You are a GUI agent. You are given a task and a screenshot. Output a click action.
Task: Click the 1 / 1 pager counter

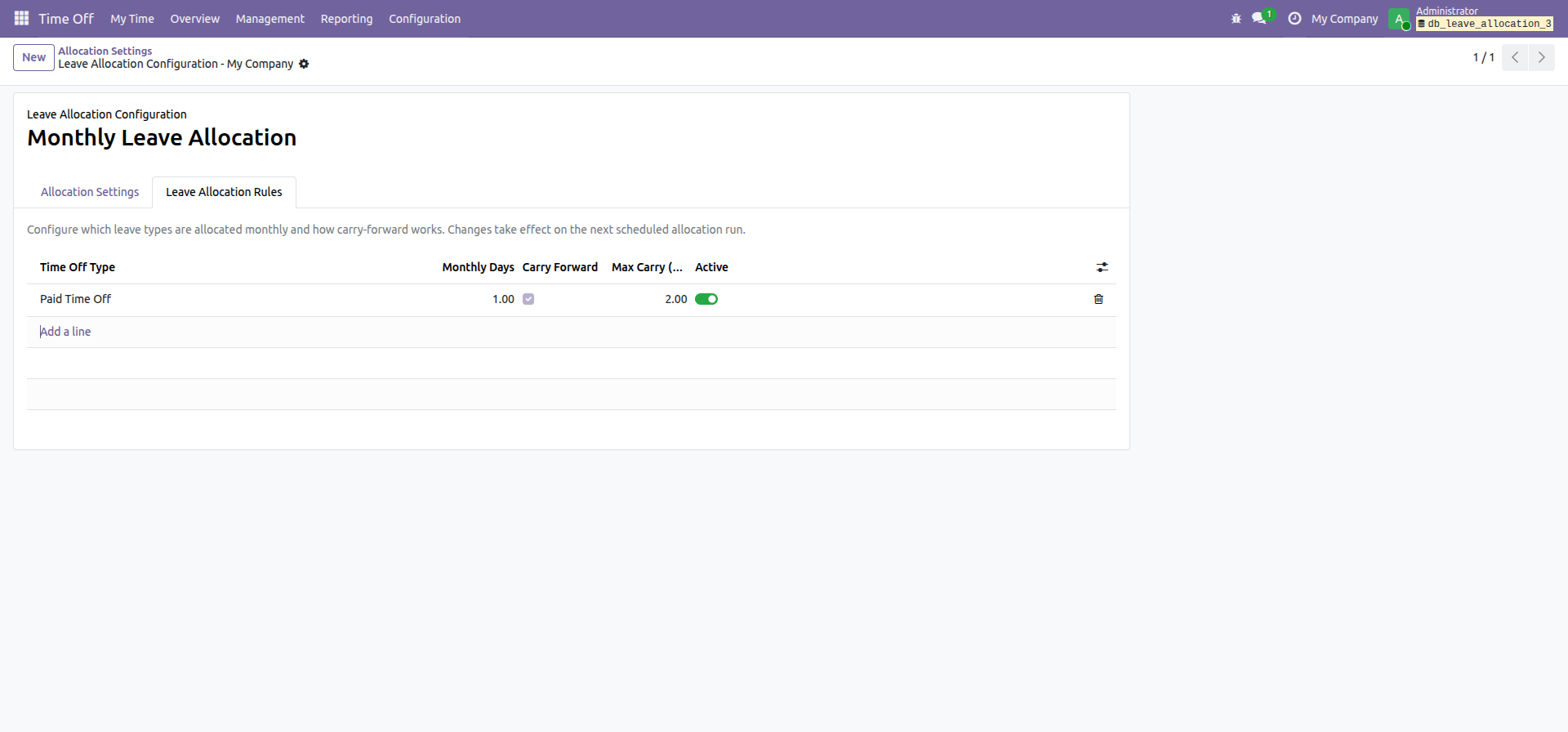1483,57
